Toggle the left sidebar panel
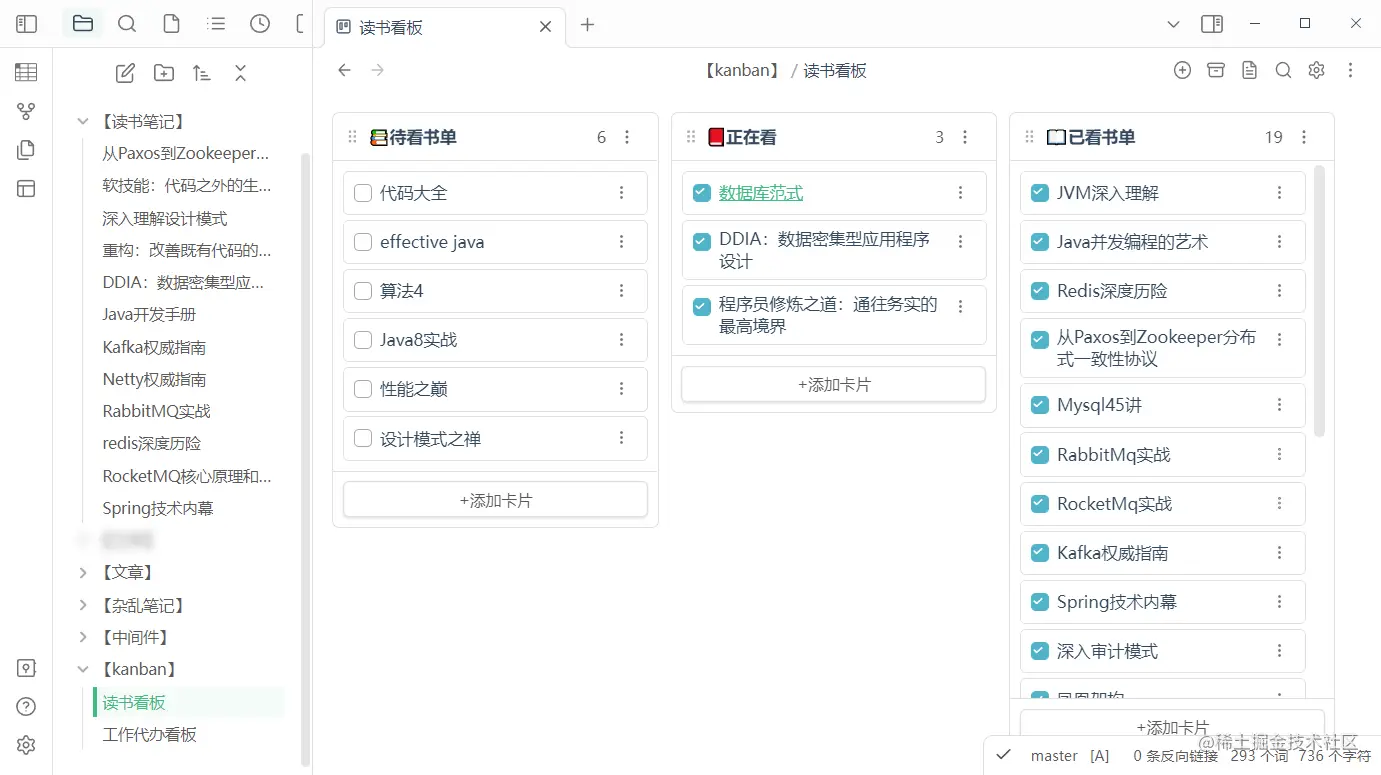The height and width of the screenshot is (775, 1381). coord(27,24)
